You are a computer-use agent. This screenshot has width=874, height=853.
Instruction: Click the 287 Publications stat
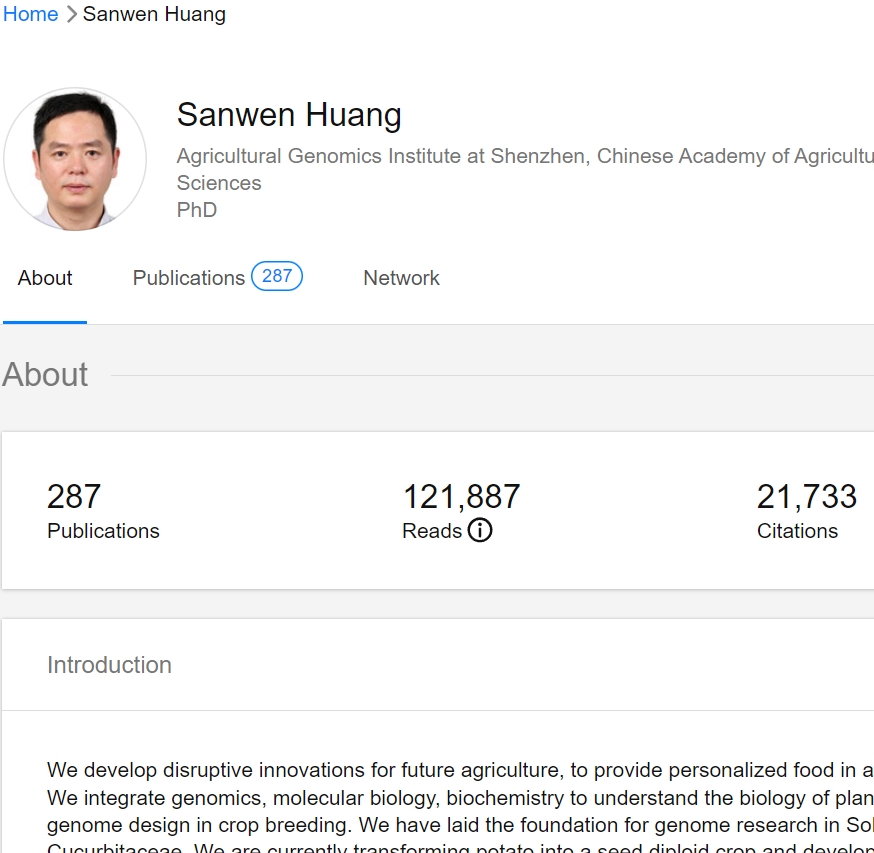(x=103, y=510)
